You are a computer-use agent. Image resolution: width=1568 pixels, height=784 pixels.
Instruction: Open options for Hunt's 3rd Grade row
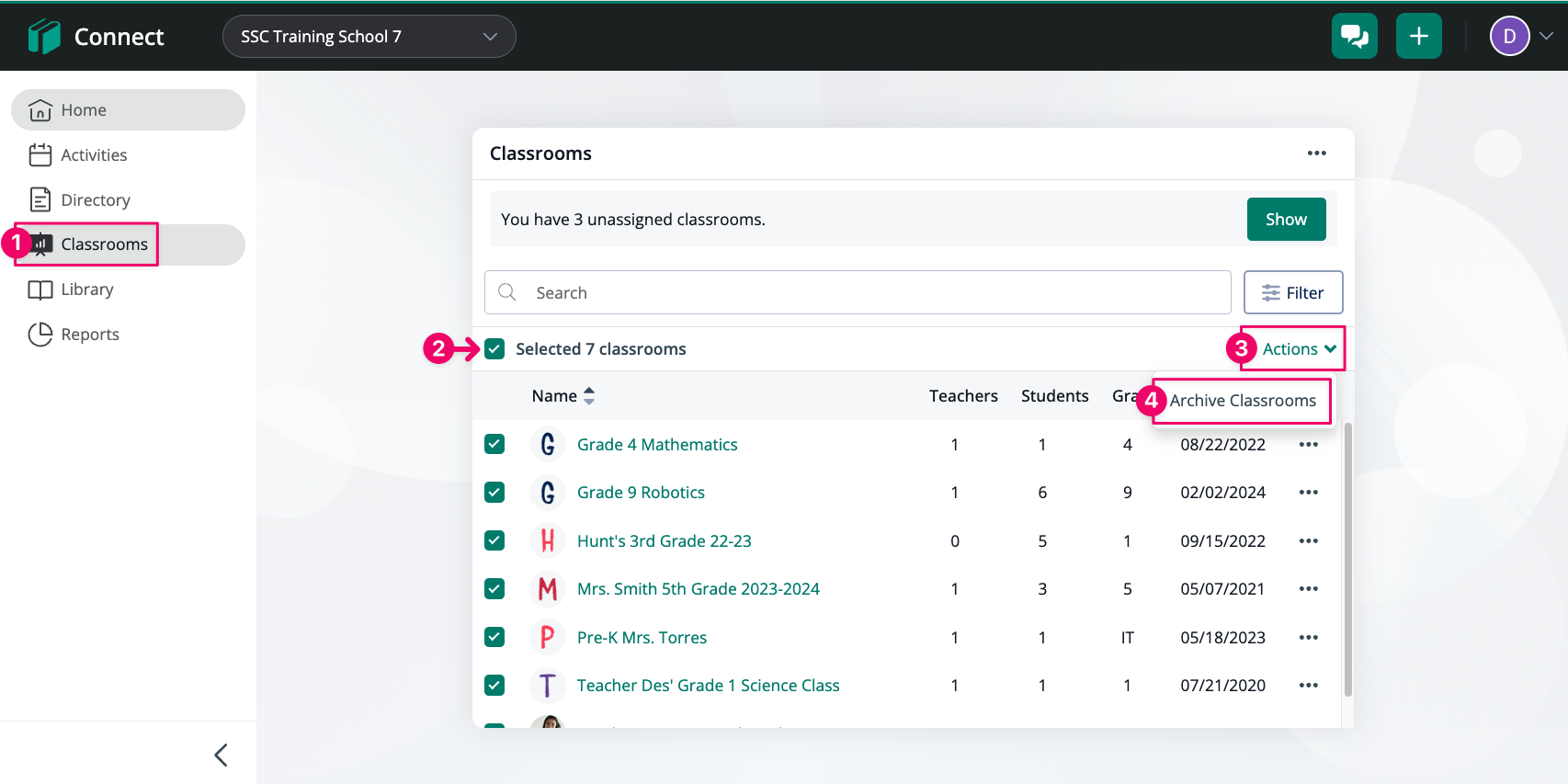1309,541
